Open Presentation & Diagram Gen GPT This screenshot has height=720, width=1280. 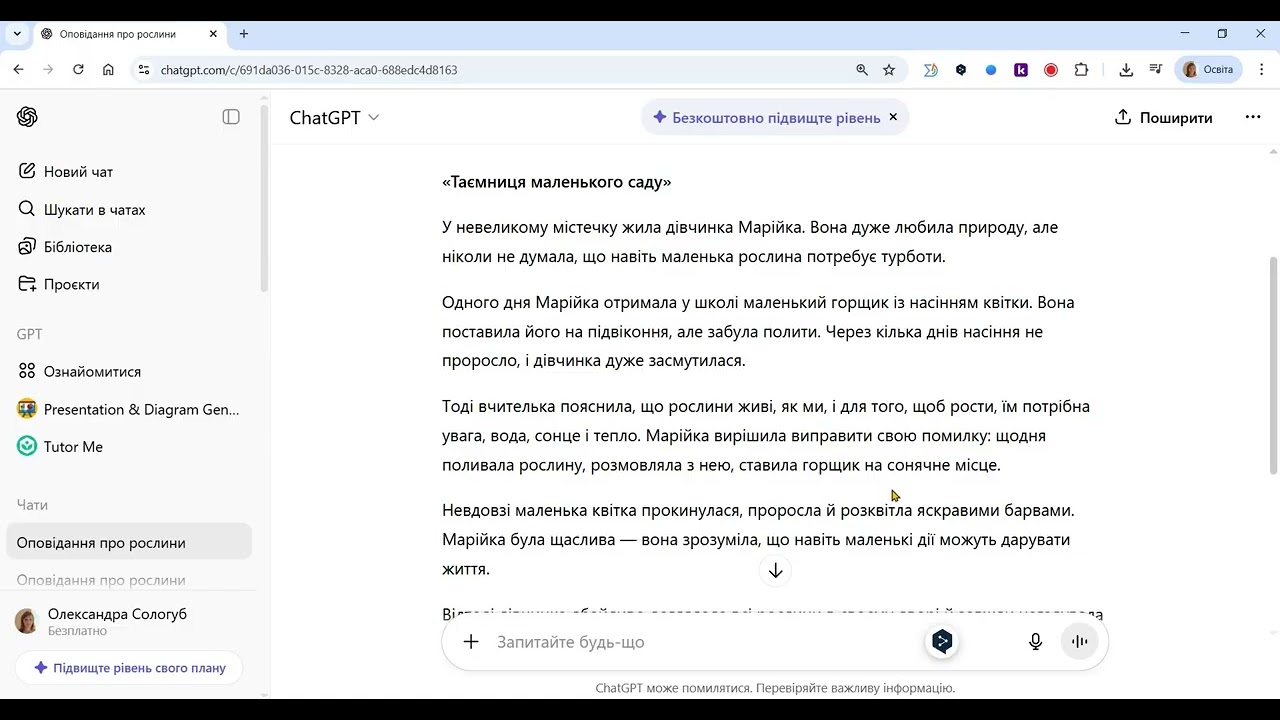(129, 409)
